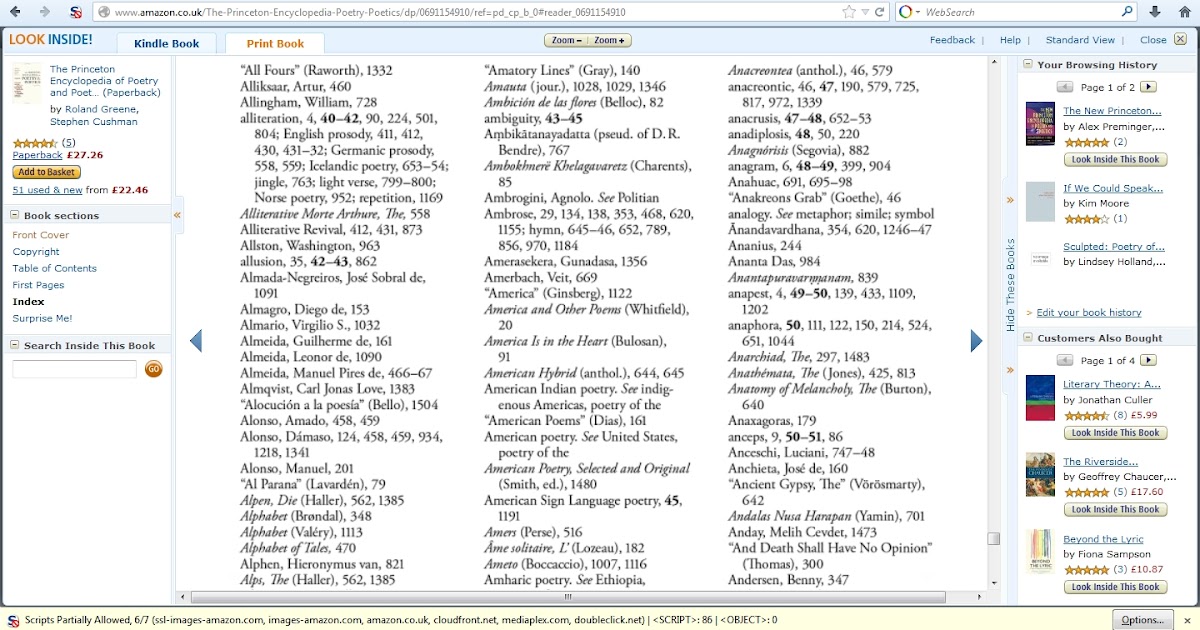Viewport: 1200px width, 630px height.
Task: Jump to Table of Contents section
Action: click(55, 268)
